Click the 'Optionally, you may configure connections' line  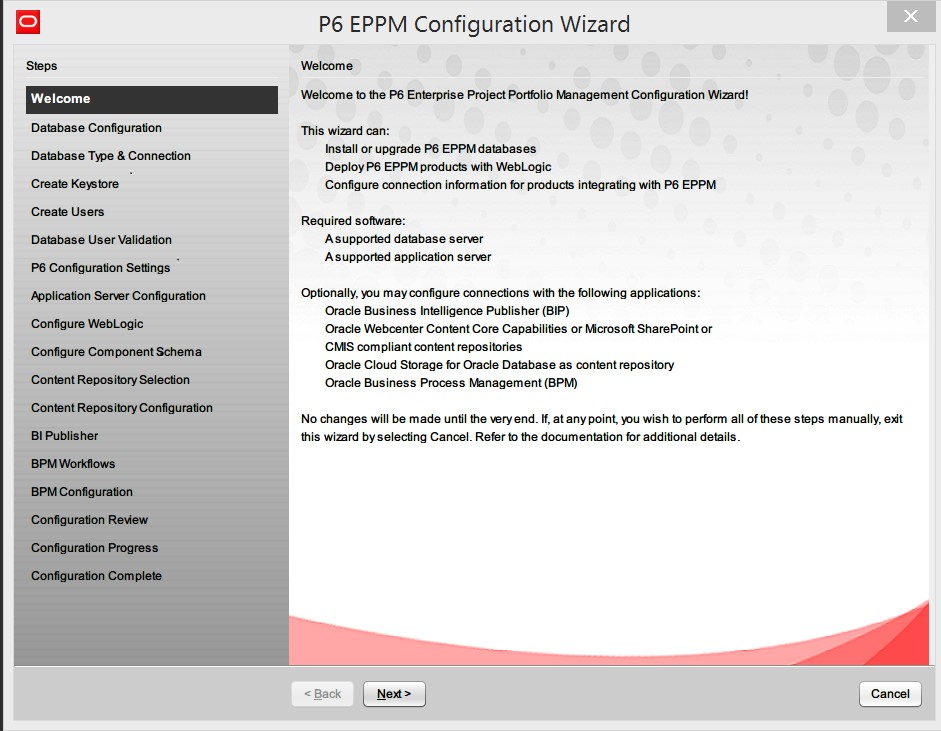point(501,293)
